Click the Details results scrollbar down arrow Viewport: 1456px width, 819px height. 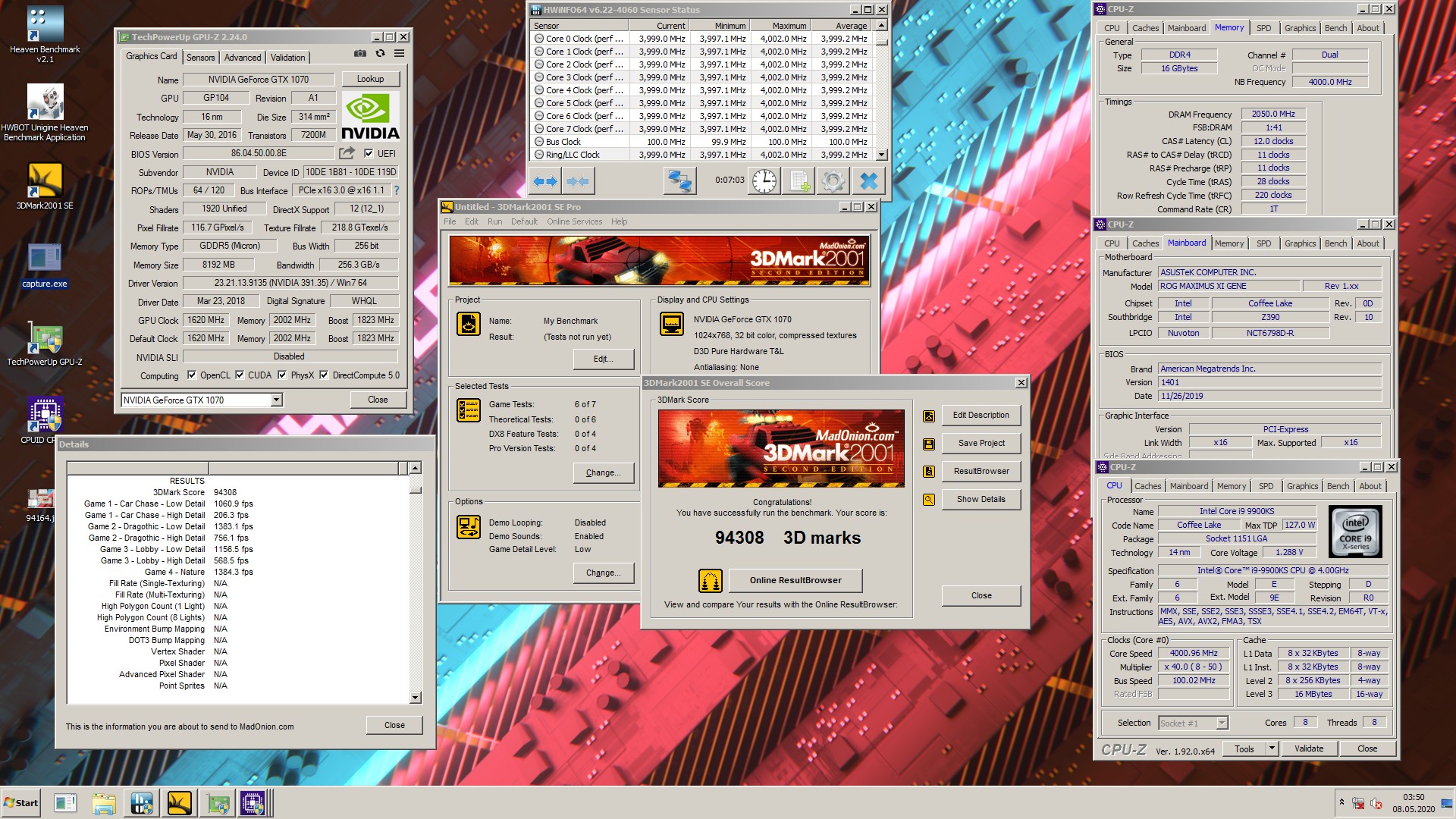coord(415,698)
